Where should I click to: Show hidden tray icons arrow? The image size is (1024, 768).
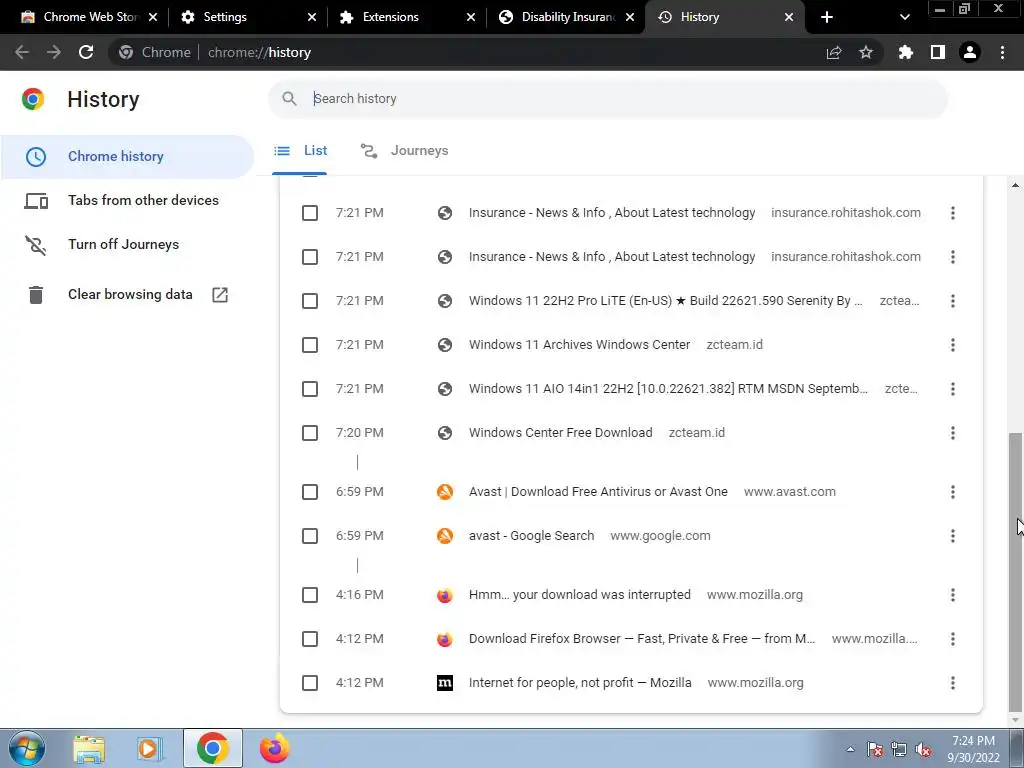tap(850, 750)
